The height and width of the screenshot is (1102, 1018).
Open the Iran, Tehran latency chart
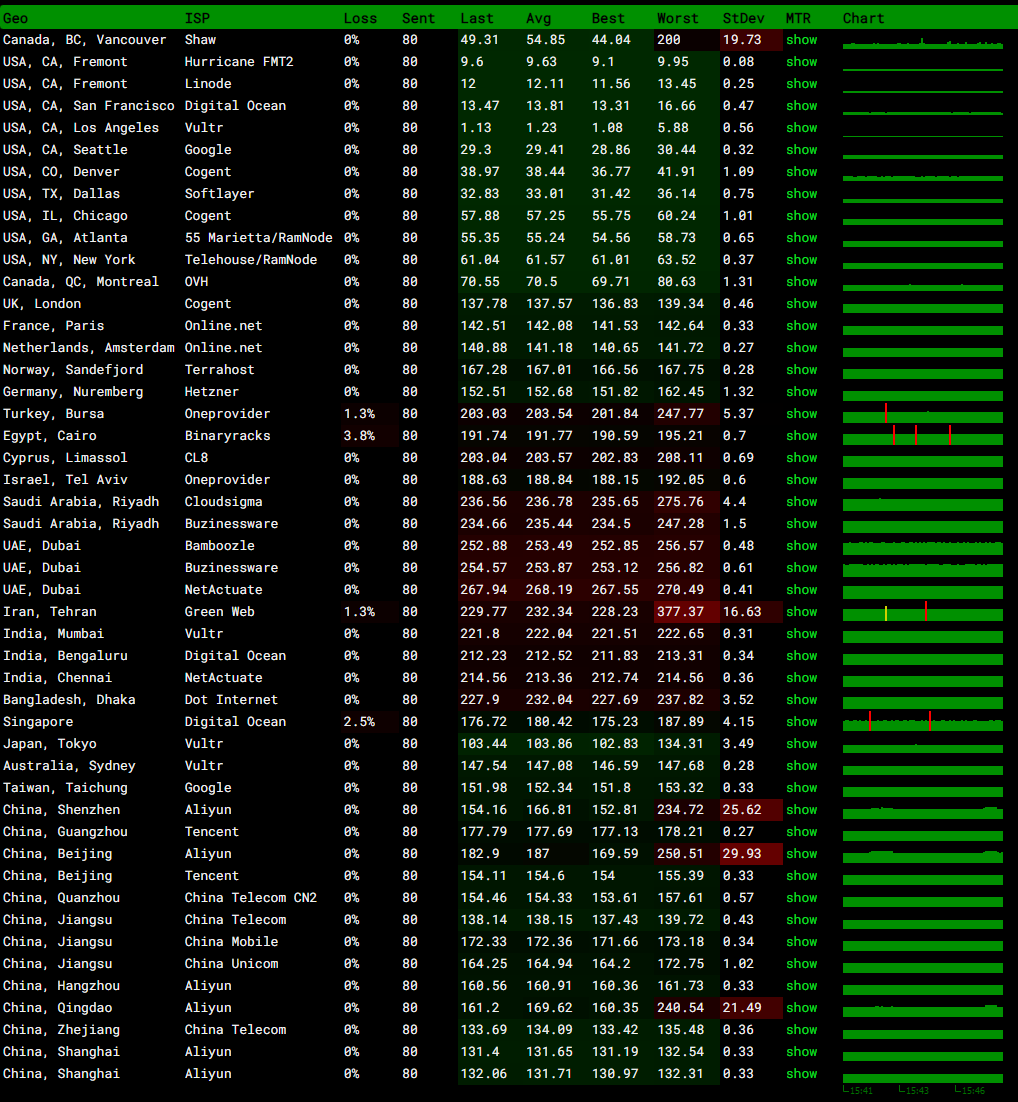[x=922, y=612]
